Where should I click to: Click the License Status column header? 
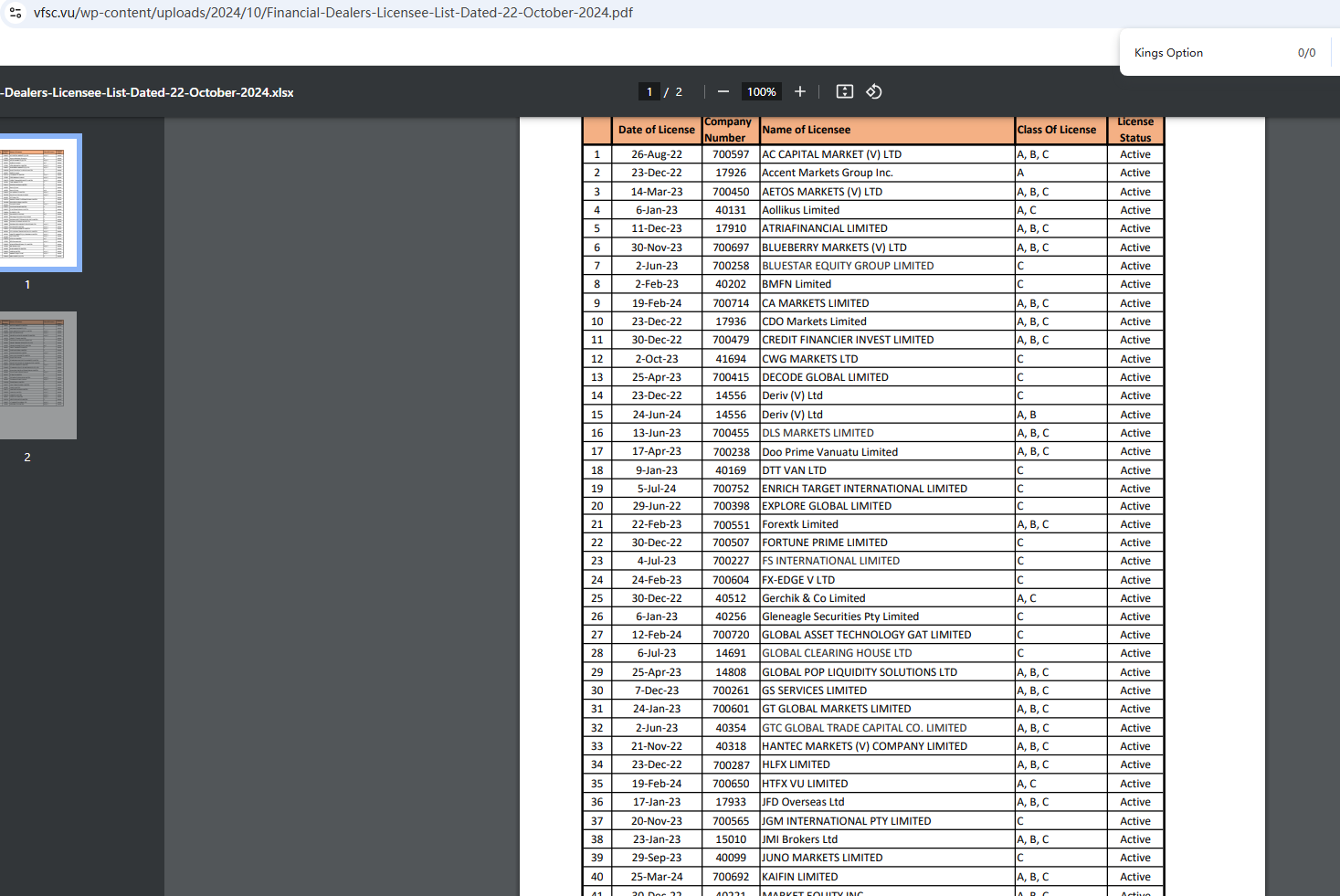[1135, 130]
